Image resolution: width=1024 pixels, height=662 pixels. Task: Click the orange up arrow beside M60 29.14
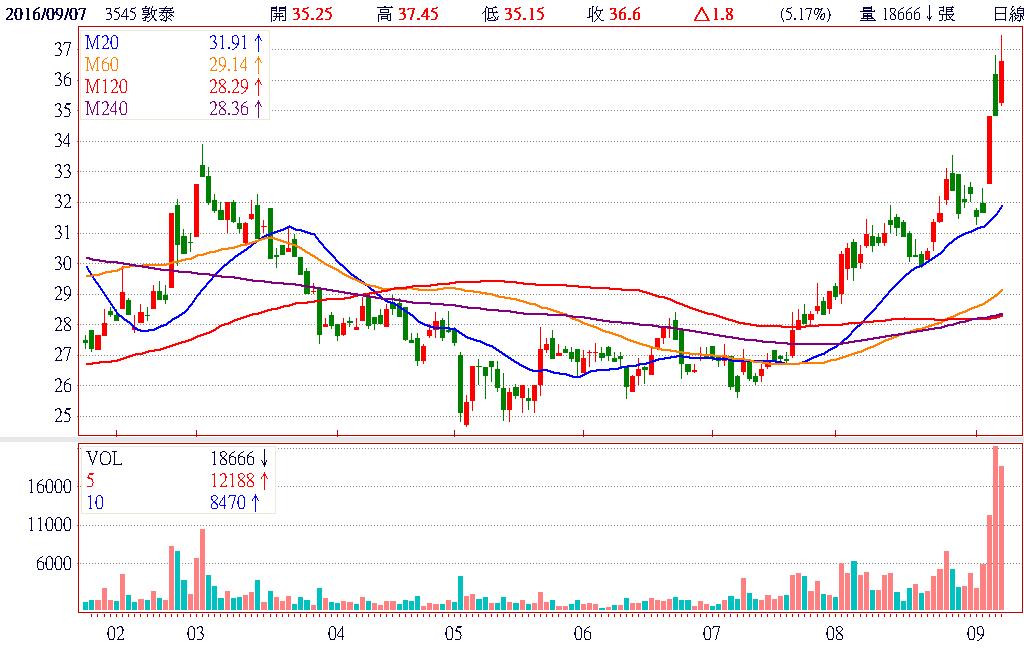pyautogui.click(x=259, y=65)
